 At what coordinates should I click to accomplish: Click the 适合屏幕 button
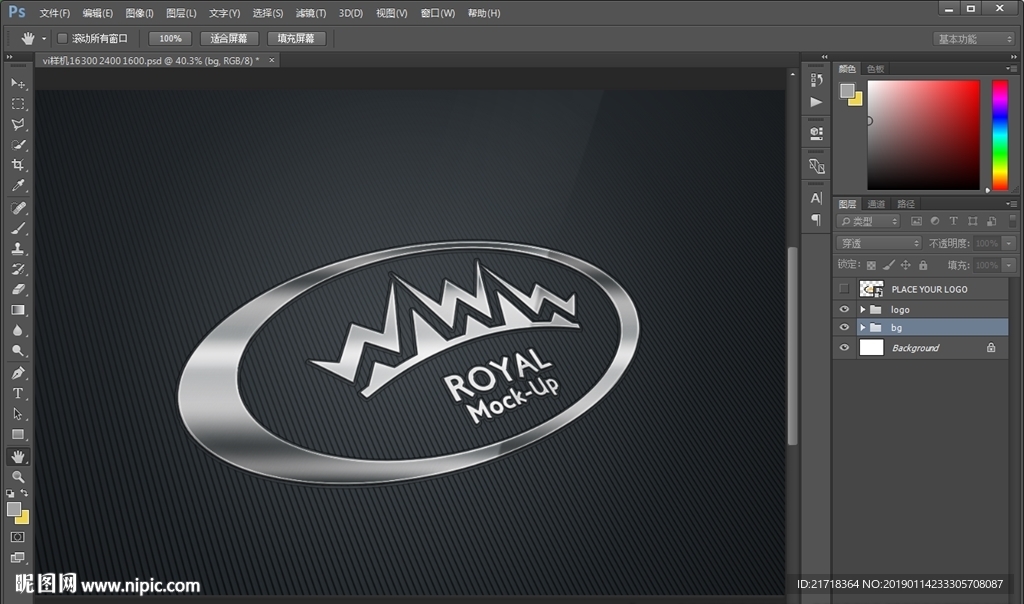click(229, 39)
